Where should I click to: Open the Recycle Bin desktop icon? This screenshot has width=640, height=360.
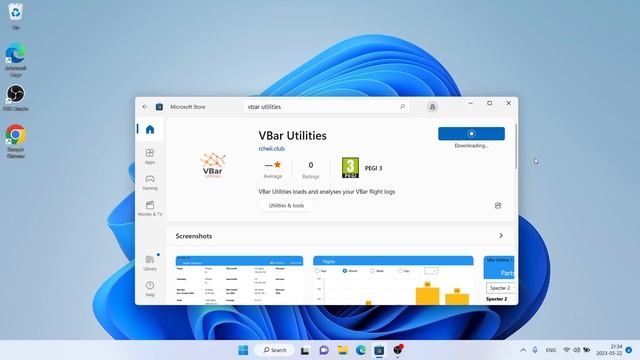(16, 16)
